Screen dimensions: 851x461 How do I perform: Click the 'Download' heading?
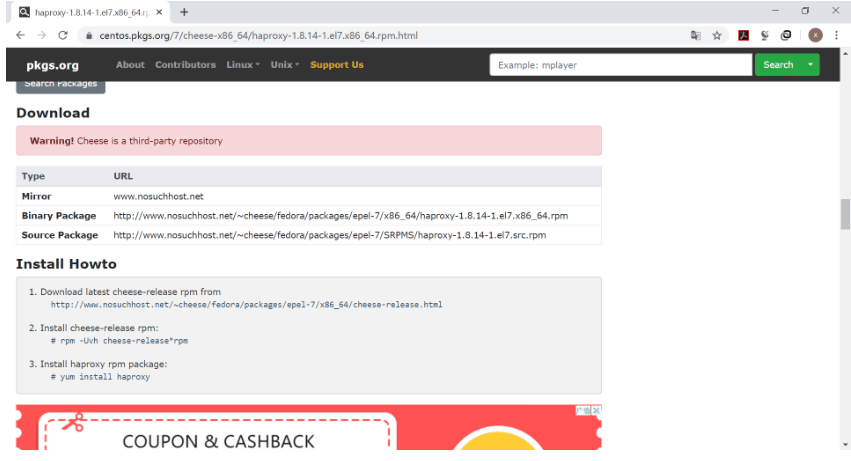tap(53, 113)
